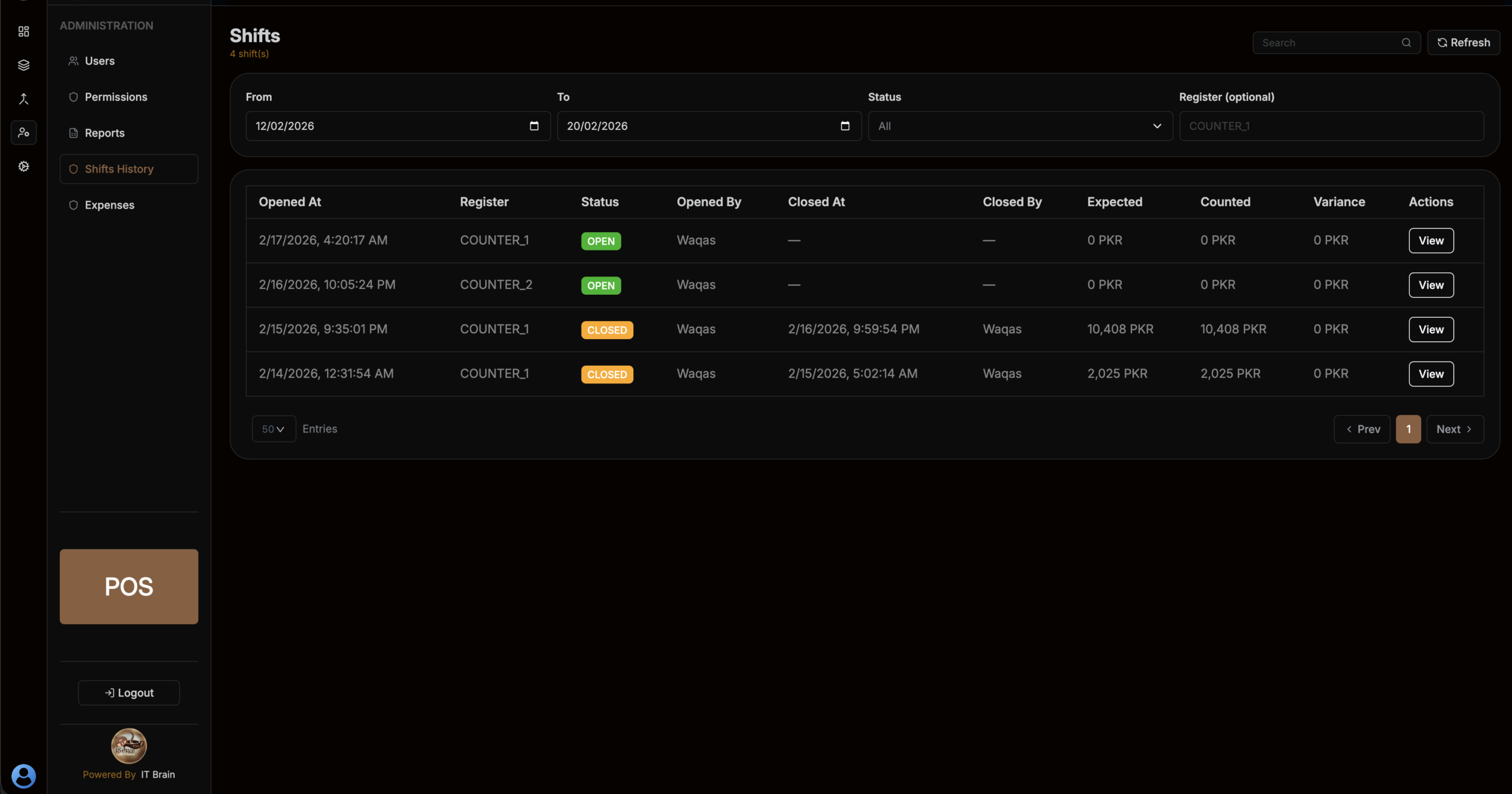
Task: Click the Next pagination button
Action: tap(1455, 429)
